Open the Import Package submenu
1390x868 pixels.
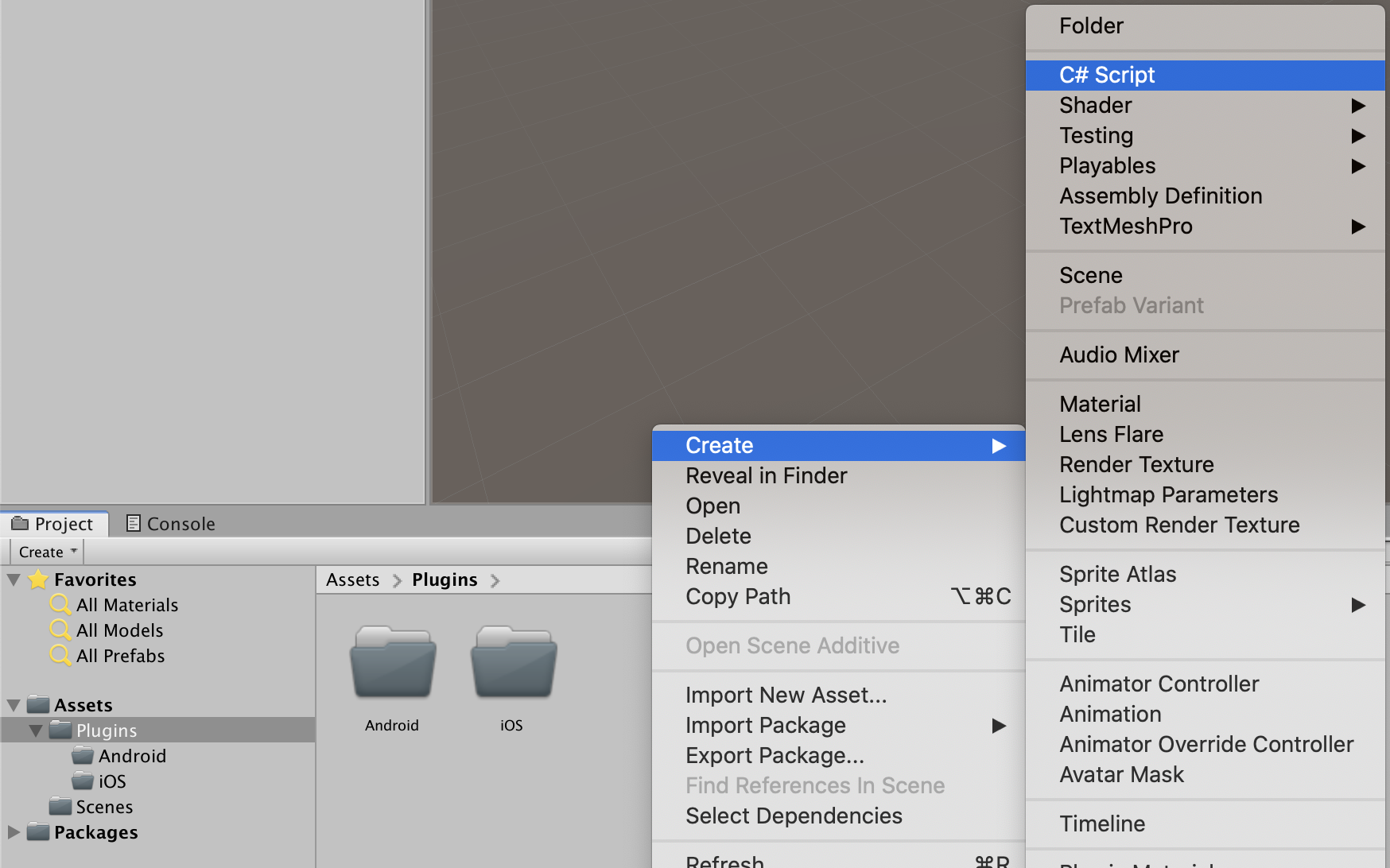pos(839,725)
